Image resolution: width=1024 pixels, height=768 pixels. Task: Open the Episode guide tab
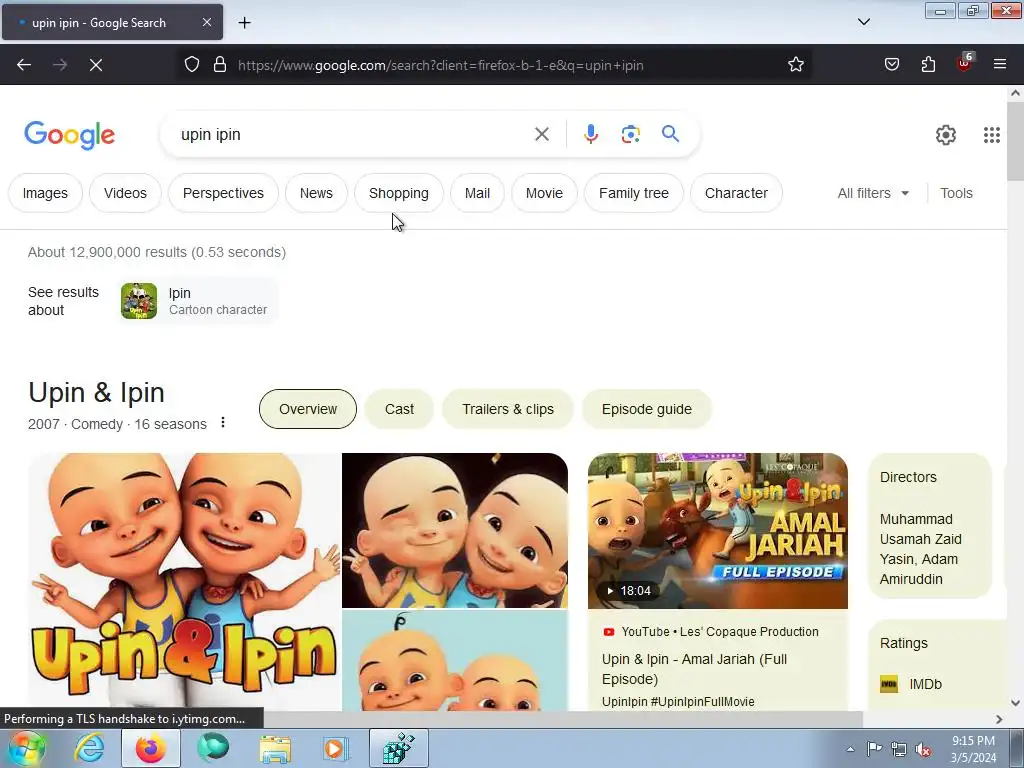tap(647, 409)
